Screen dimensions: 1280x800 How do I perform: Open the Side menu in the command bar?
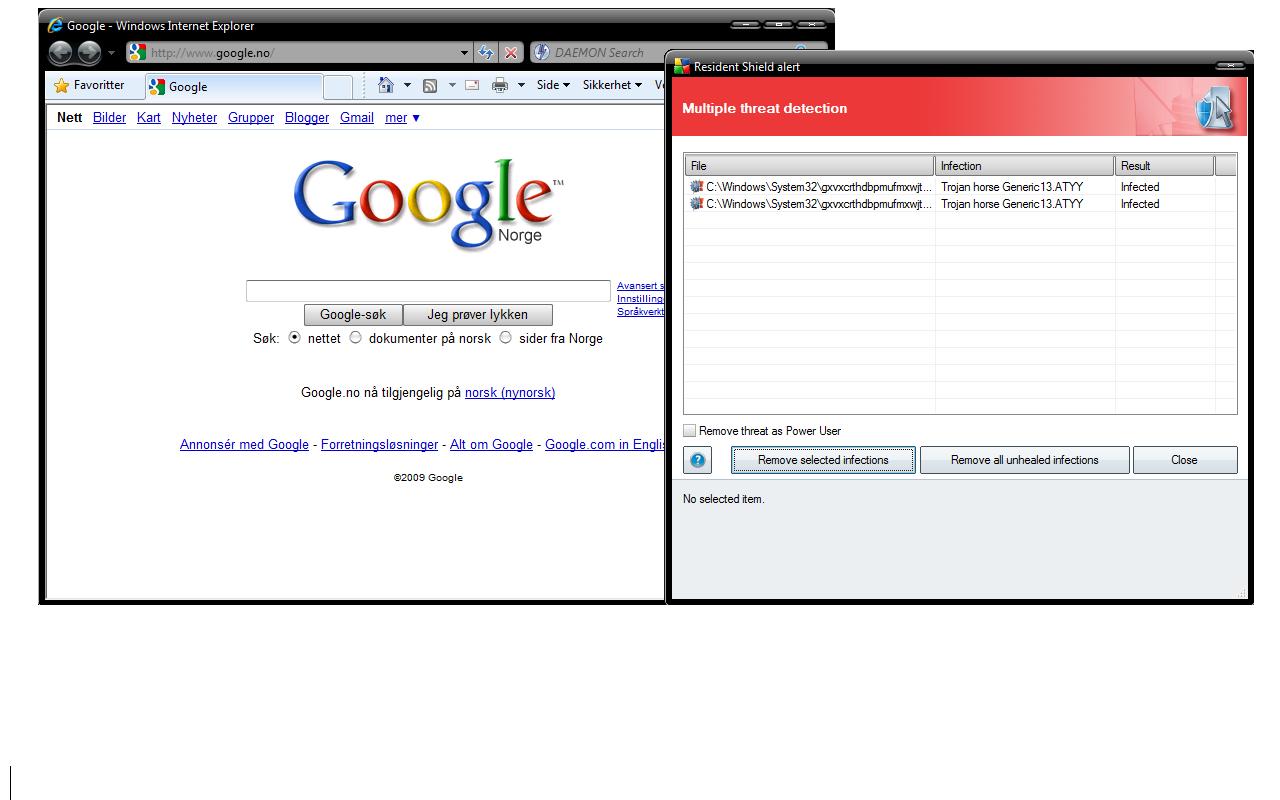[x=553, y=86]
